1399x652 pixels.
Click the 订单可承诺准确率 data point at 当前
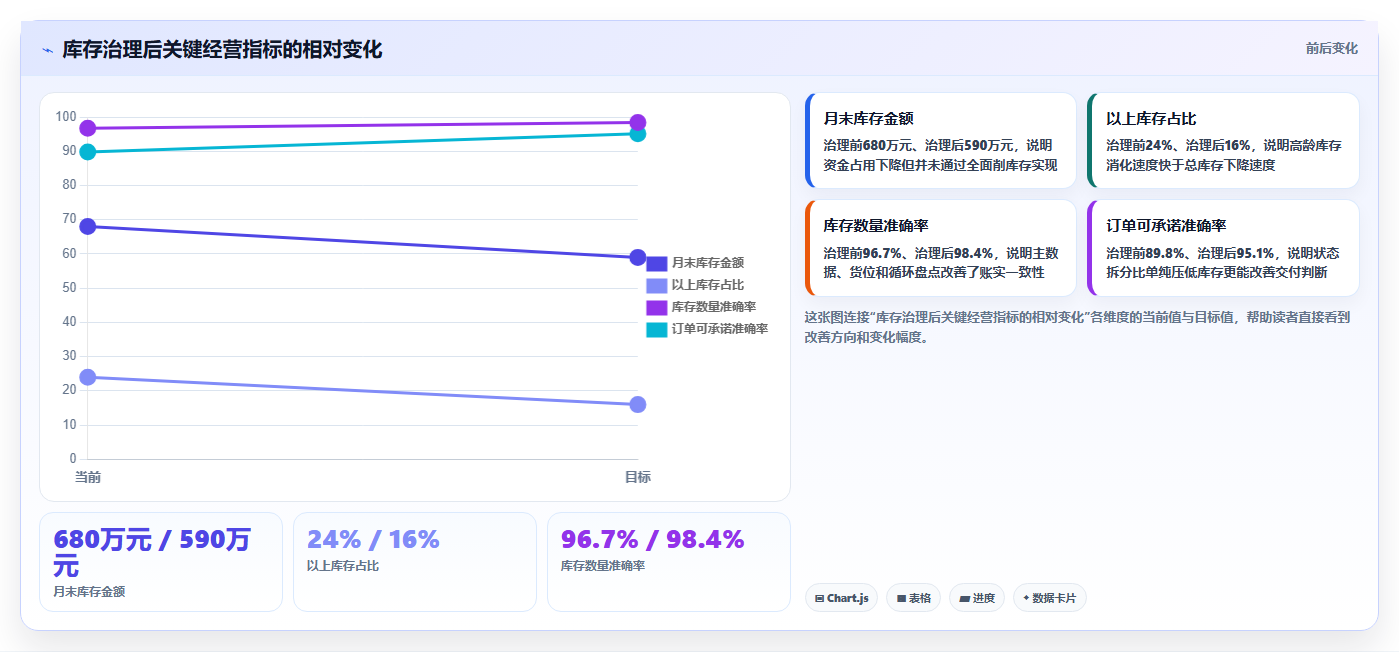(88, 152)
